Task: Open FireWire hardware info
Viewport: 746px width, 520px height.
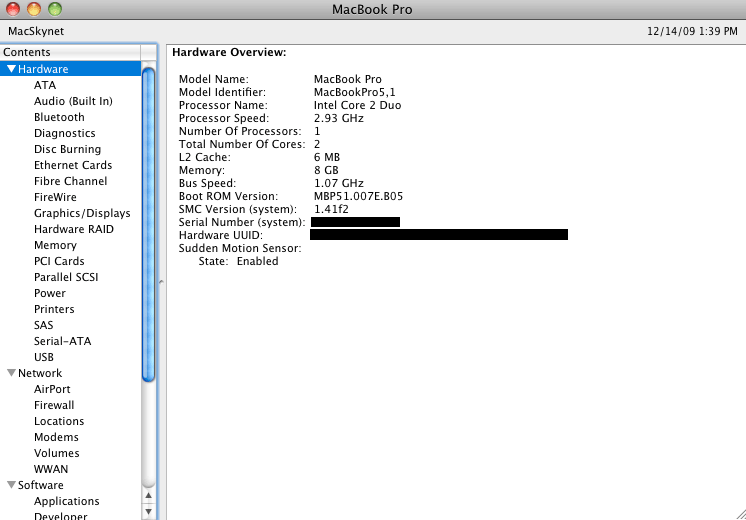Action: pyautogui.click(x=55, y=197)
